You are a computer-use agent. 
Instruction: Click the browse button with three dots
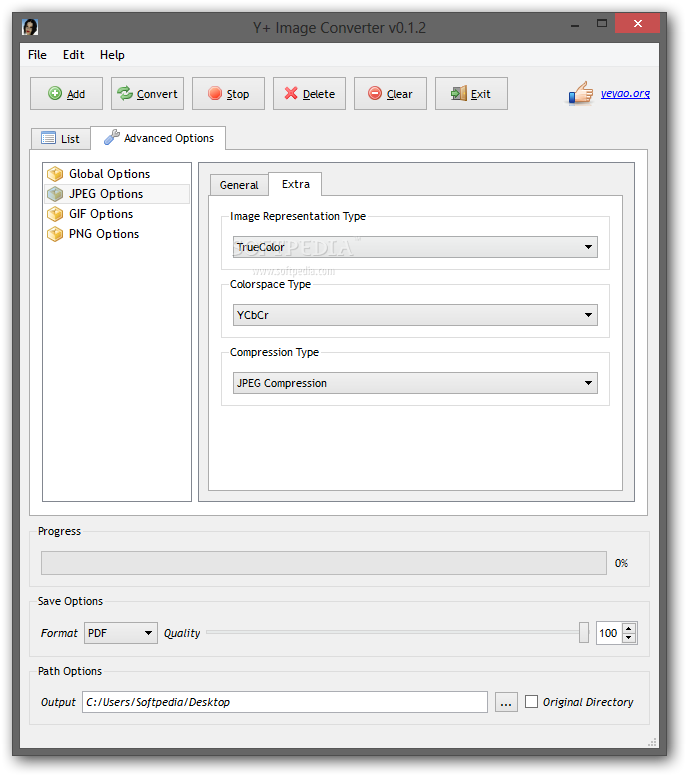506,702
